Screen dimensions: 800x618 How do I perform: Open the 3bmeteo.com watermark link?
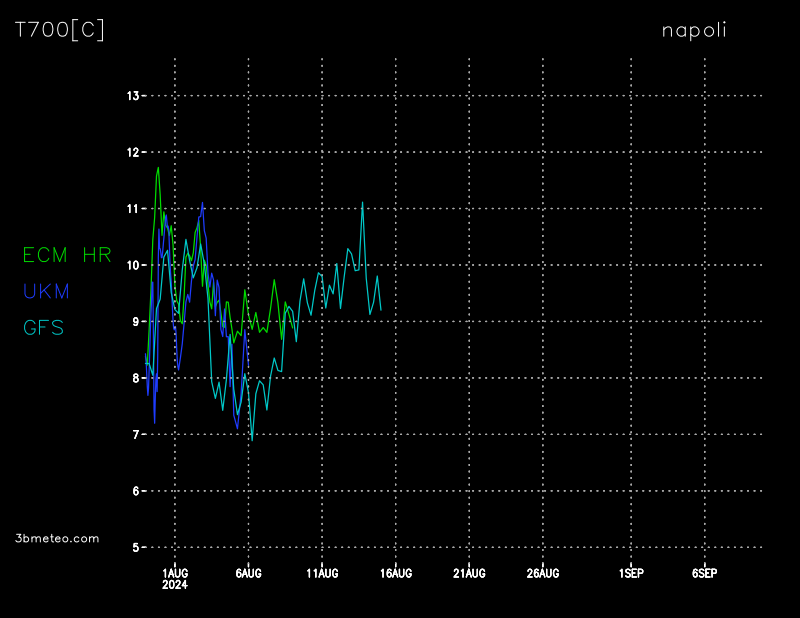tap(57, 538)
